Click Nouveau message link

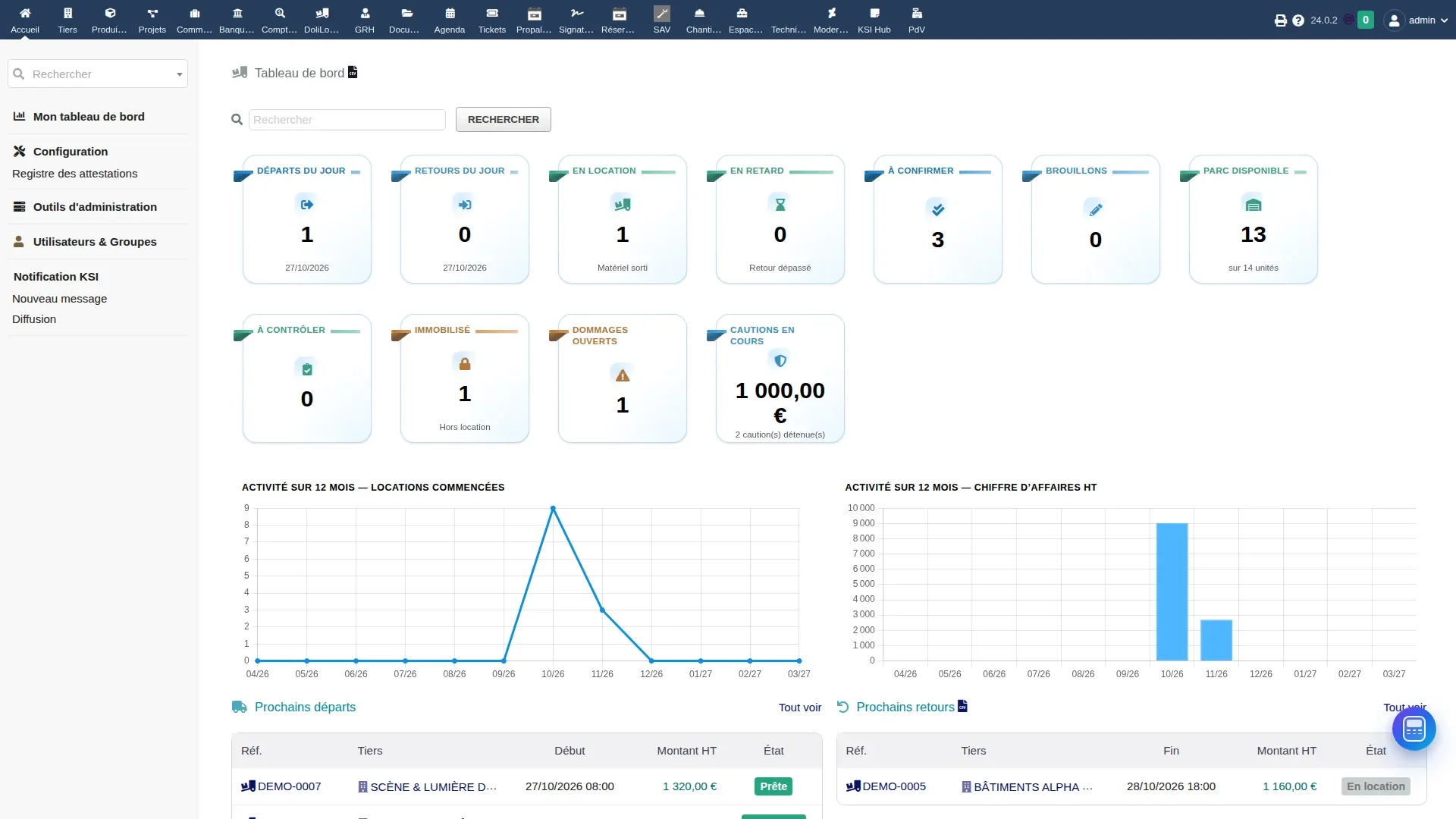tap(59, 299)
